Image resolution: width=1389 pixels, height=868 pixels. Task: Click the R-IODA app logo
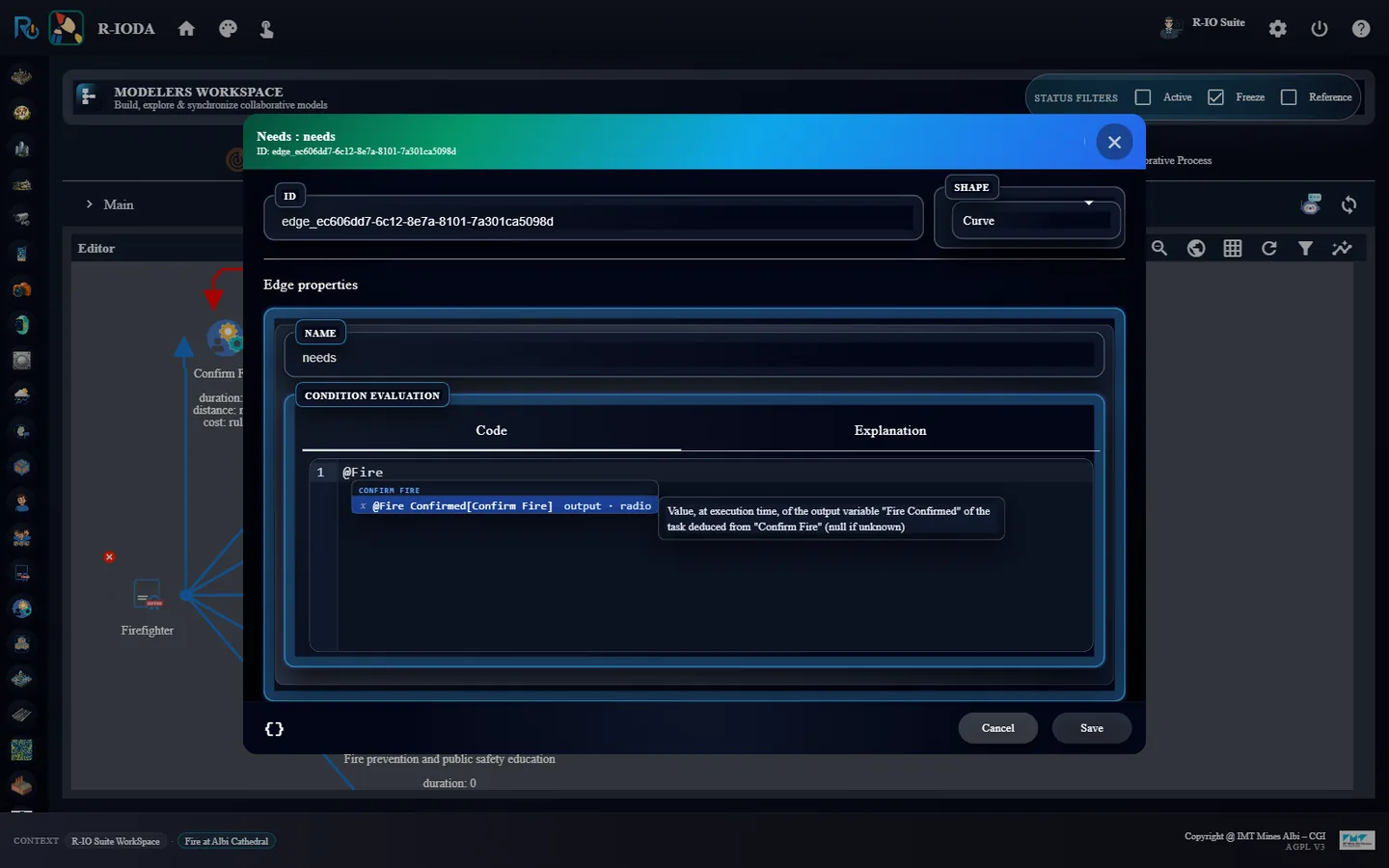pyautogui.click(x=67, y=28)
